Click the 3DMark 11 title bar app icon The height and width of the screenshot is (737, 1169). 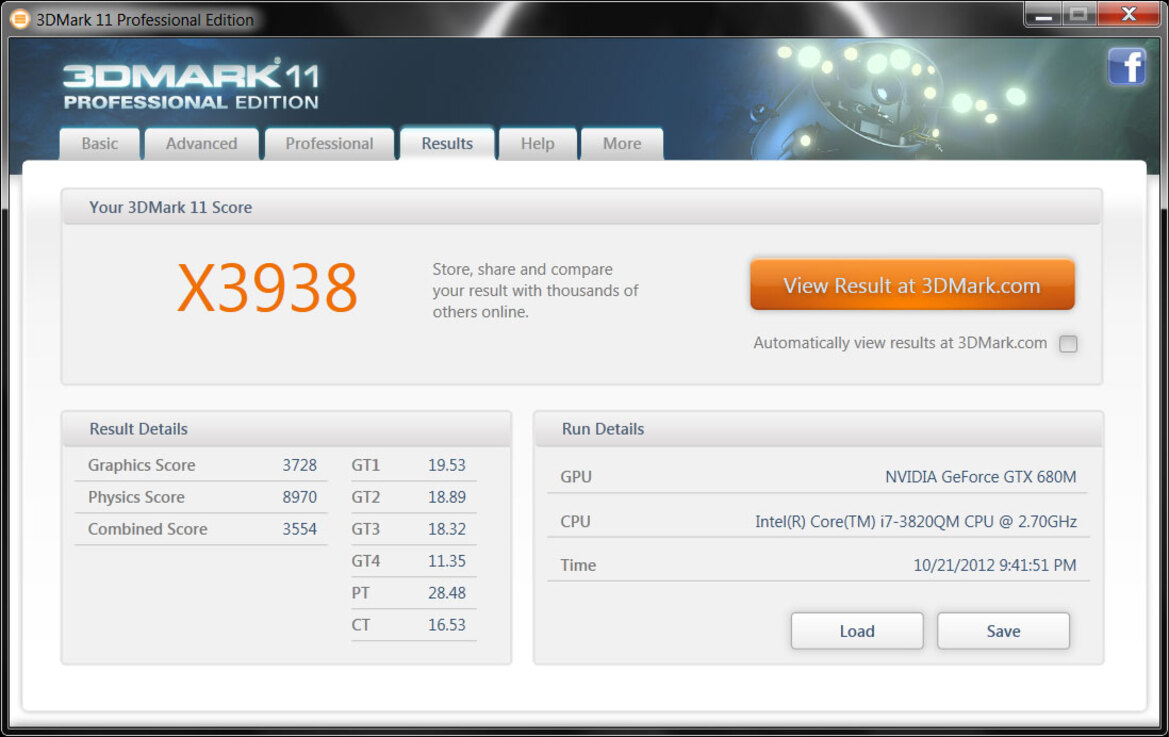click(x=19, y=19)
